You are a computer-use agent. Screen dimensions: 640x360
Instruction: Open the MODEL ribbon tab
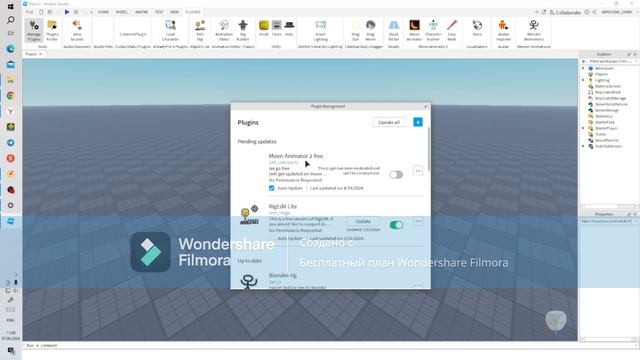click(x=122, y=12)
